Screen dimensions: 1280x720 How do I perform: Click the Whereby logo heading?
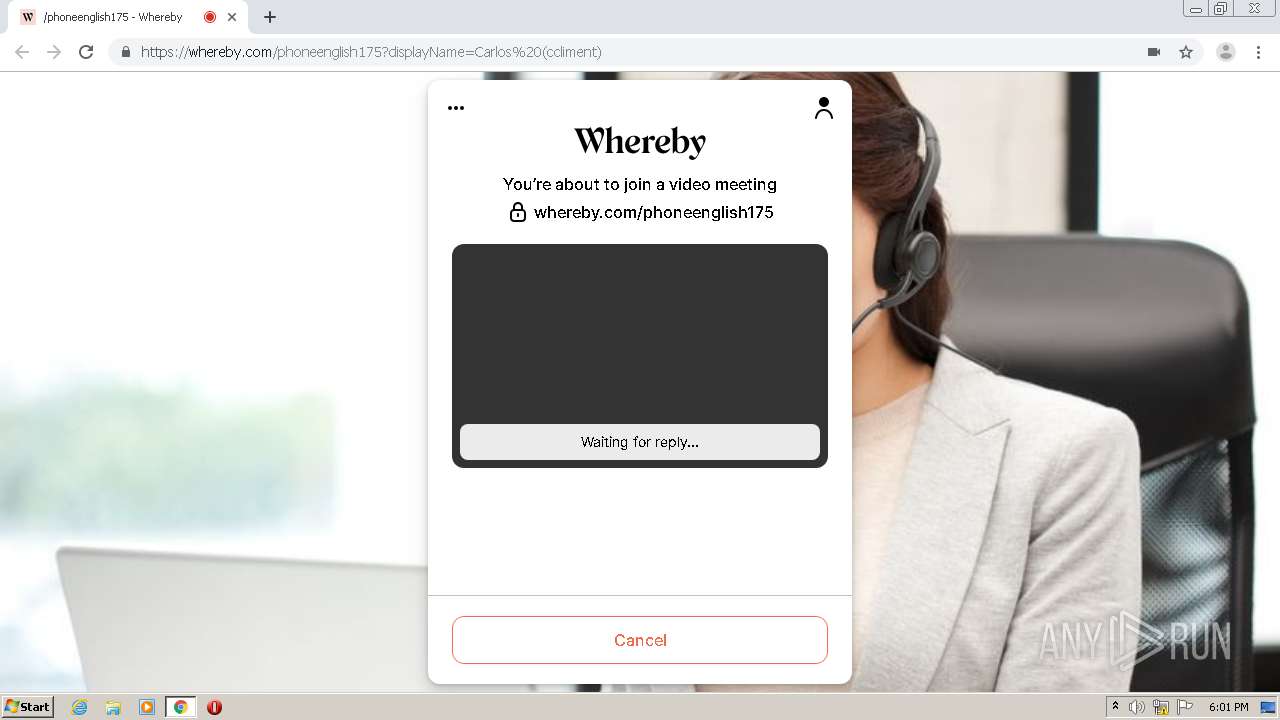(640, 142)
